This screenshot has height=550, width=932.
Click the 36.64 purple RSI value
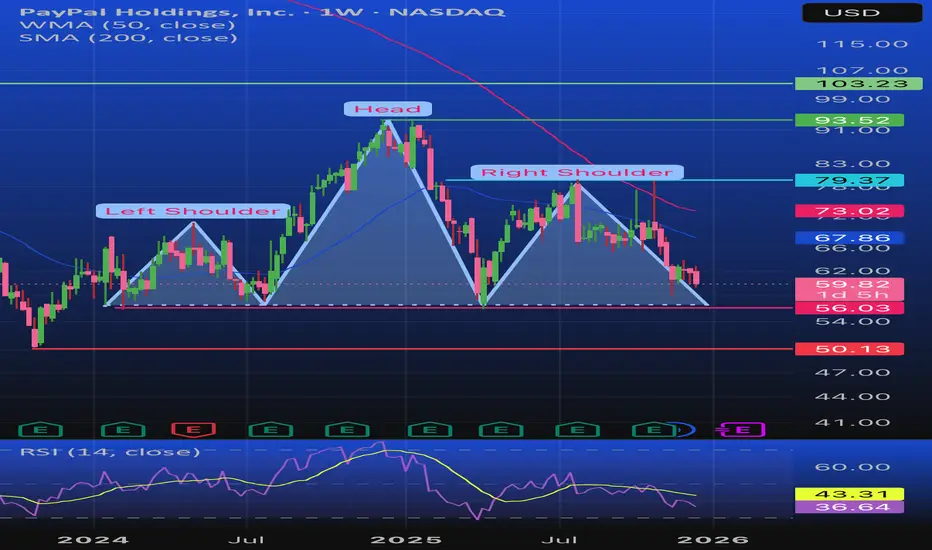click(849, 507)
